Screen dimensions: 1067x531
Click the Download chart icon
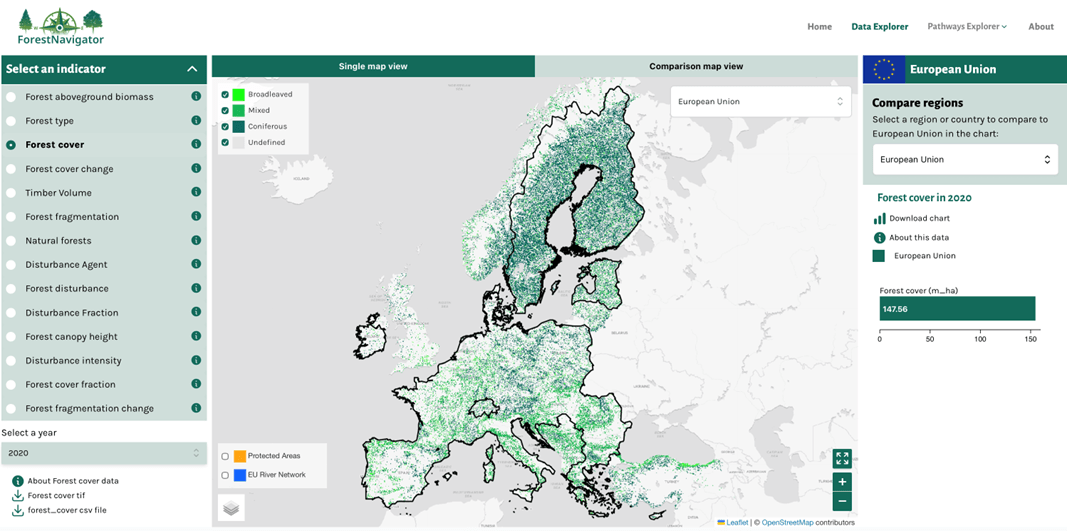click(x=879, y=218)
